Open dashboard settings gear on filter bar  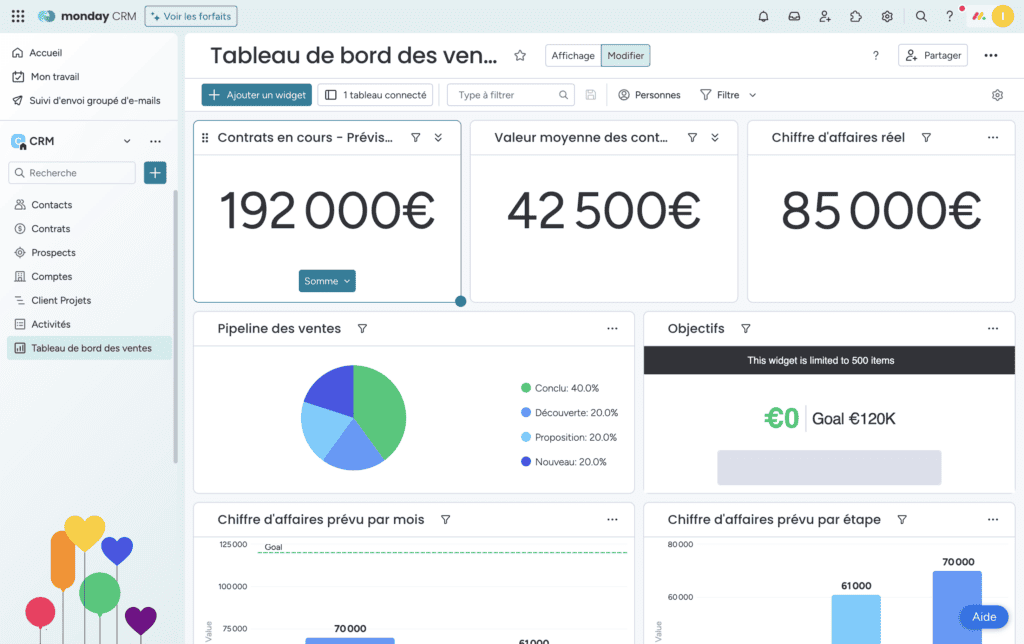(x=996, y=94)
